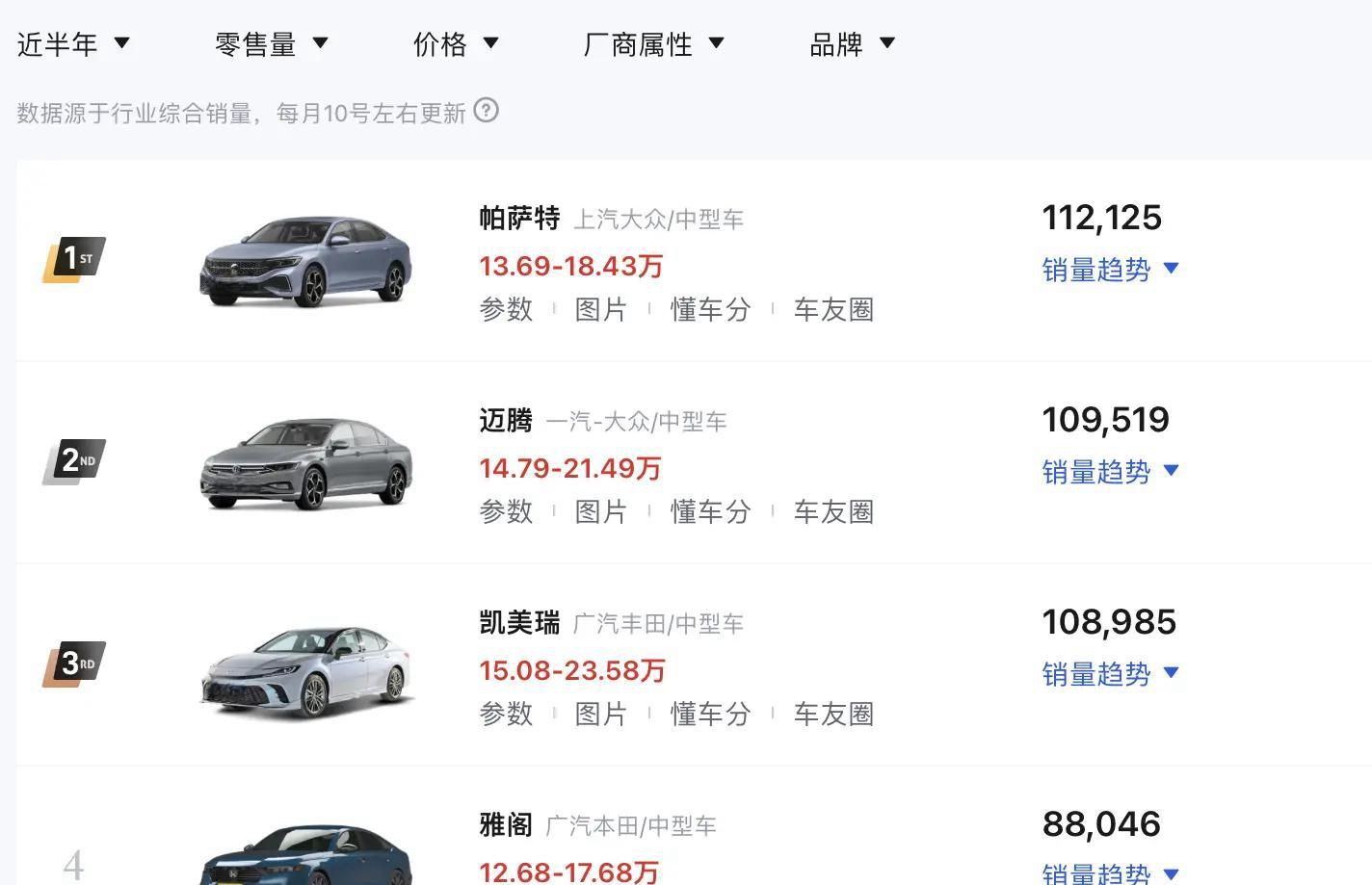Open the 凯美瑞 car image
This screenshot has width=1372, height=885.
[306, 670]
